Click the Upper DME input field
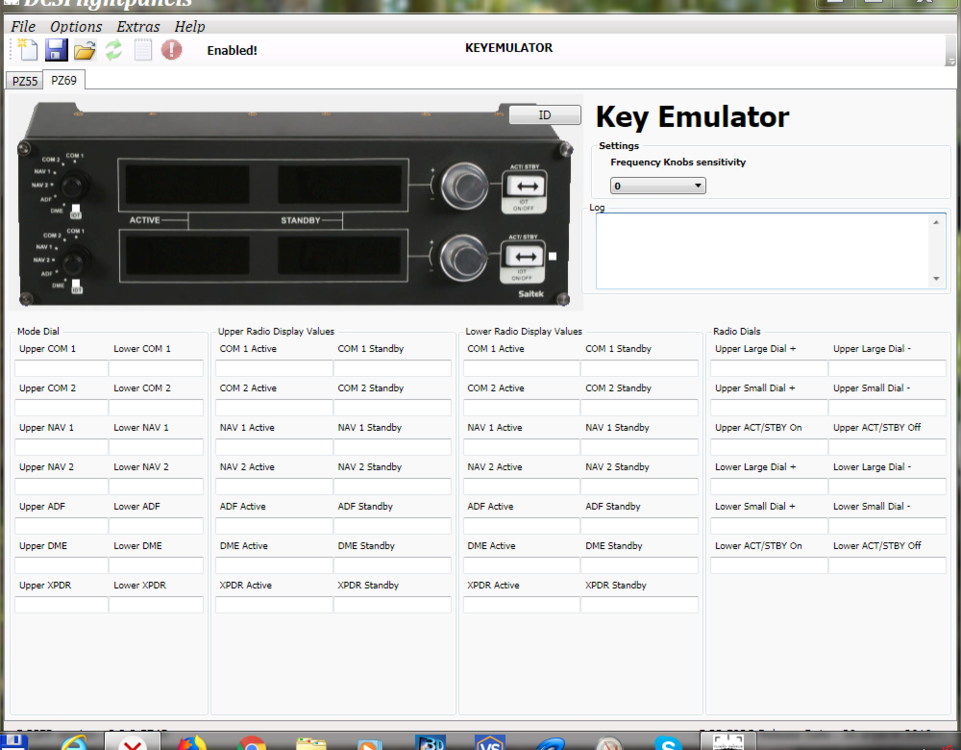 coord(61,565)
